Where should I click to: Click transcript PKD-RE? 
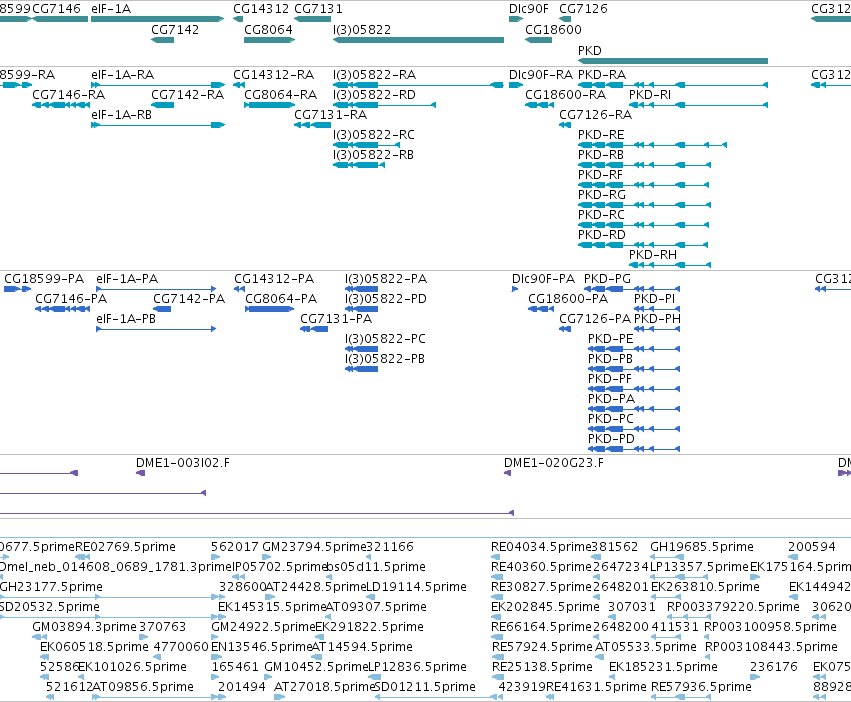click(x=601, y=135)
